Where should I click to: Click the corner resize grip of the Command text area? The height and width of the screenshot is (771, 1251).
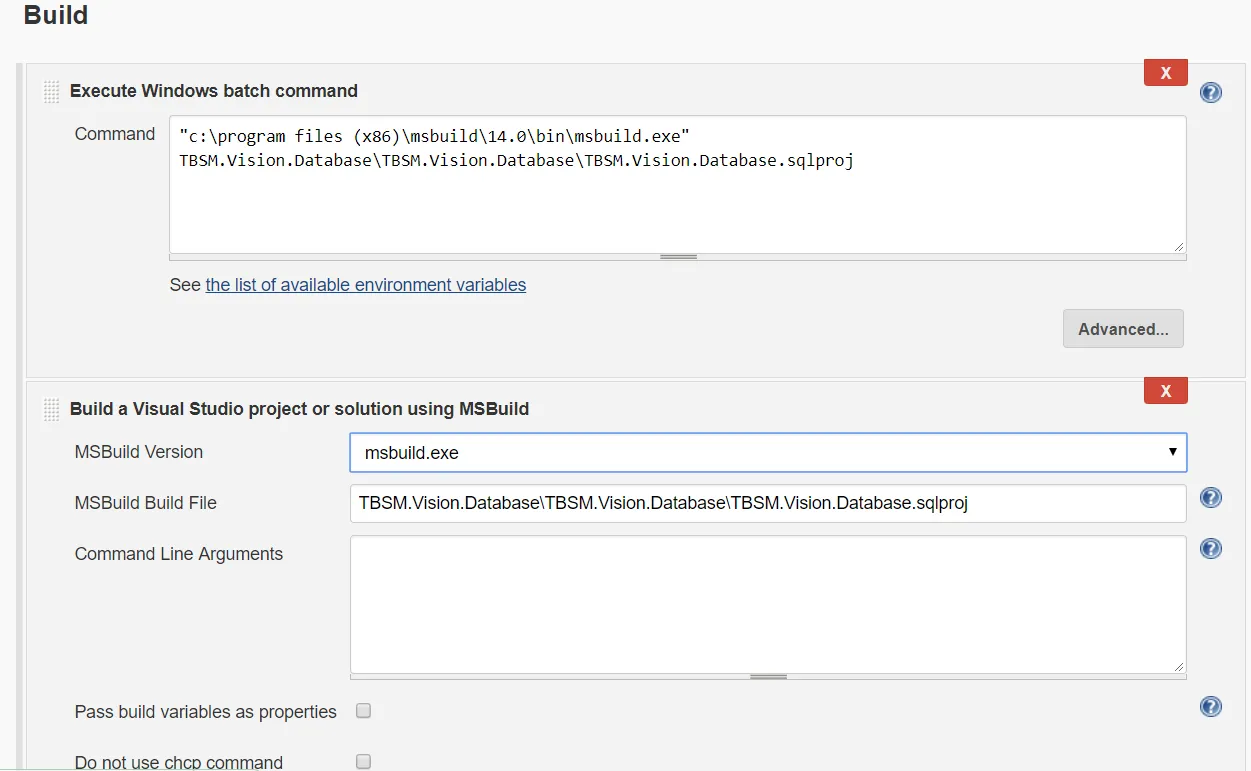point(1179,246)
